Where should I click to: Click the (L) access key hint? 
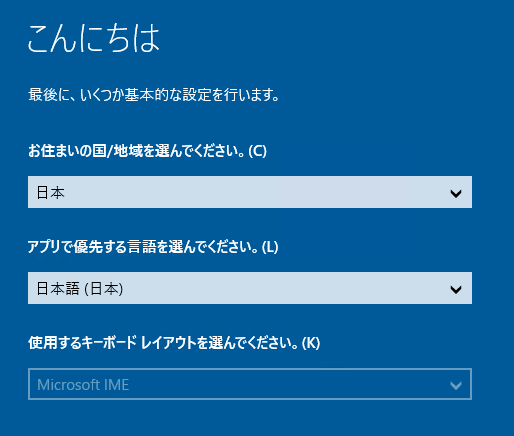270,247
